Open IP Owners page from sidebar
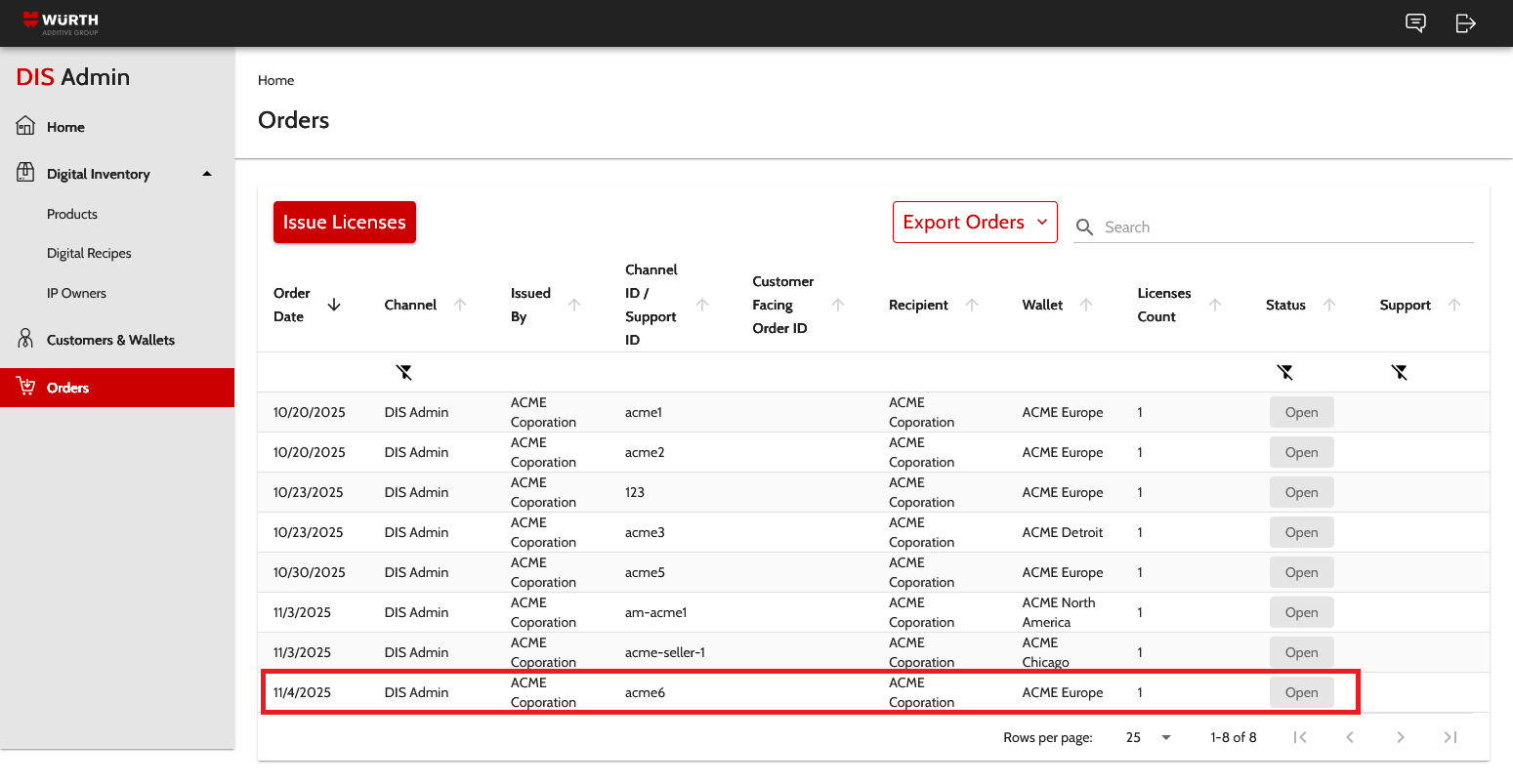This screenshot has height=784, width=1513. coord(76,293)
